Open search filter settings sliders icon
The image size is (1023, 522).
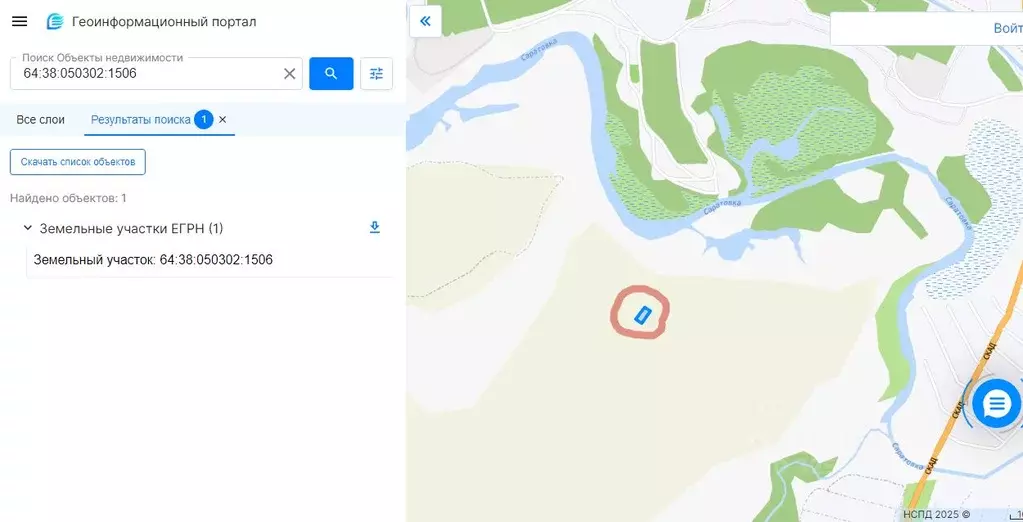(376, 74)
